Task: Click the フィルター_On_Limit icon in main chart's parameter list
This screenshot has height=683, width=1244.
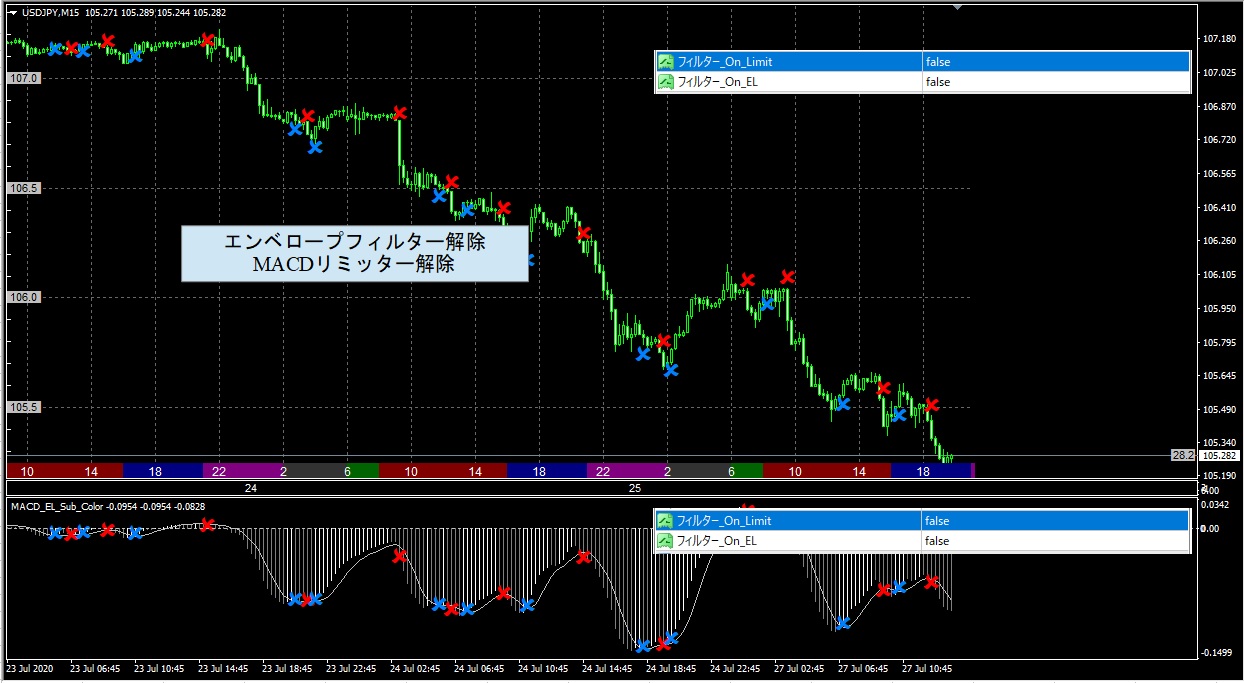Action: tap(666, 62)
